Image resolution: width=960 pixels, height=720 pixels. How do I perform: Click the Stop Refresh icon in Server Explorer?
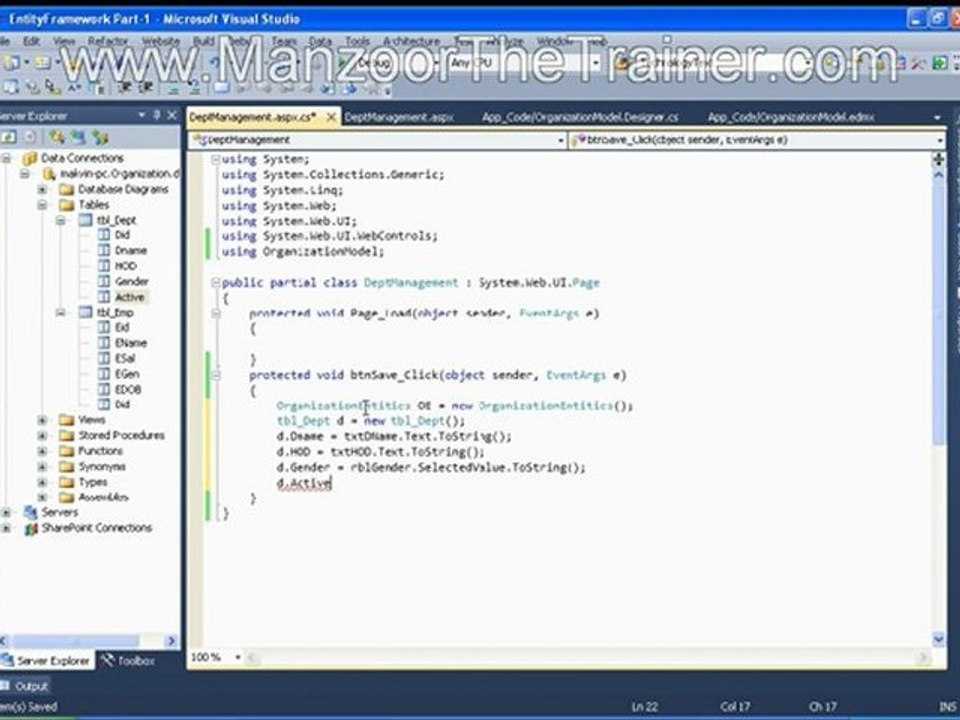[x=30, y=137]
